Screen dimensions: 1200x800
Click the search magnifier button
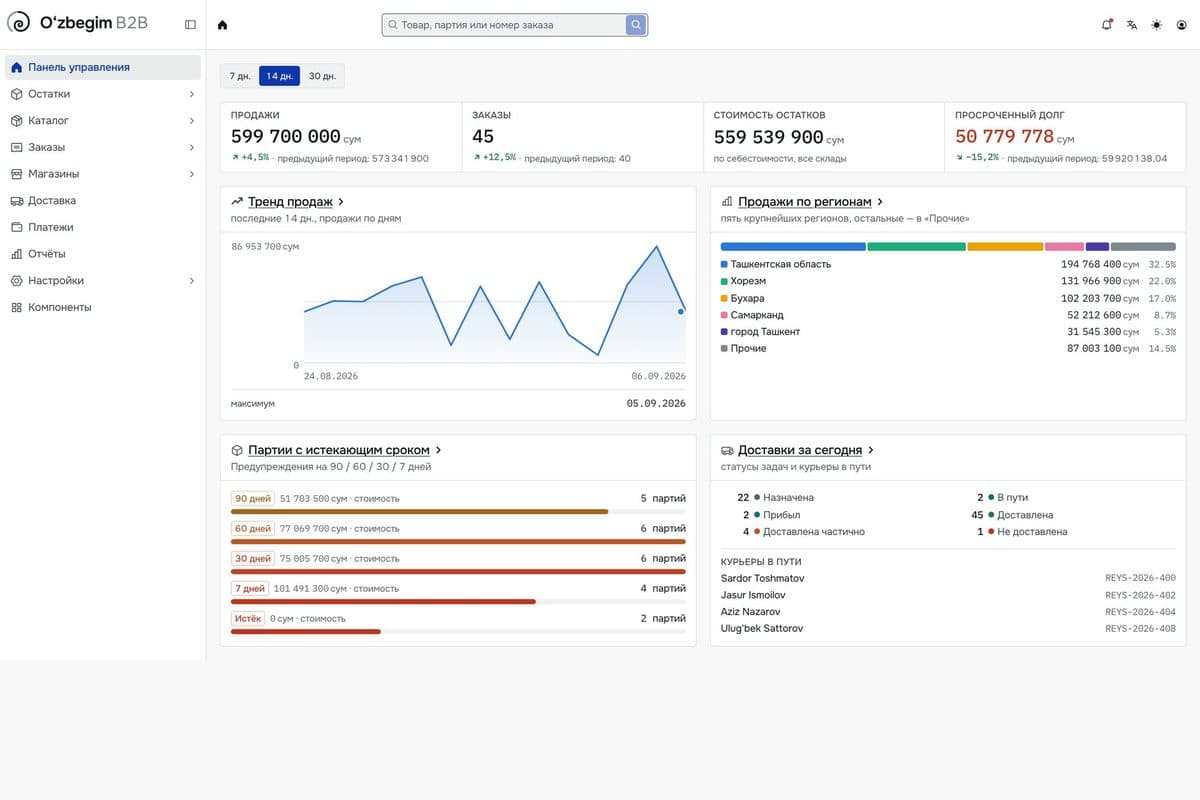coord(636,25)
